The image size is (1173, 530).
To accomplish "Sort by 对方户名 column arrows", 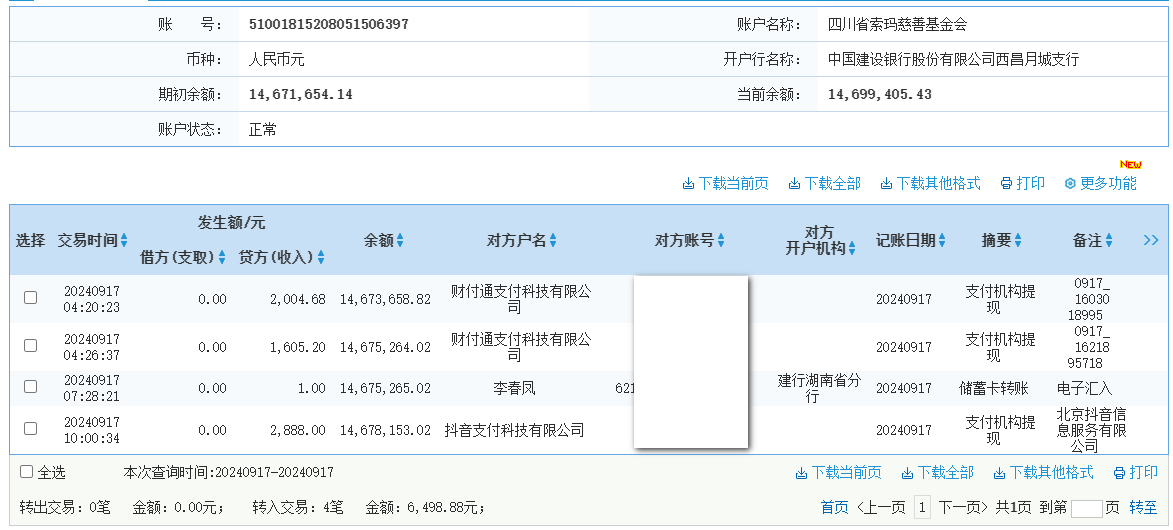I will pos(553,241).
